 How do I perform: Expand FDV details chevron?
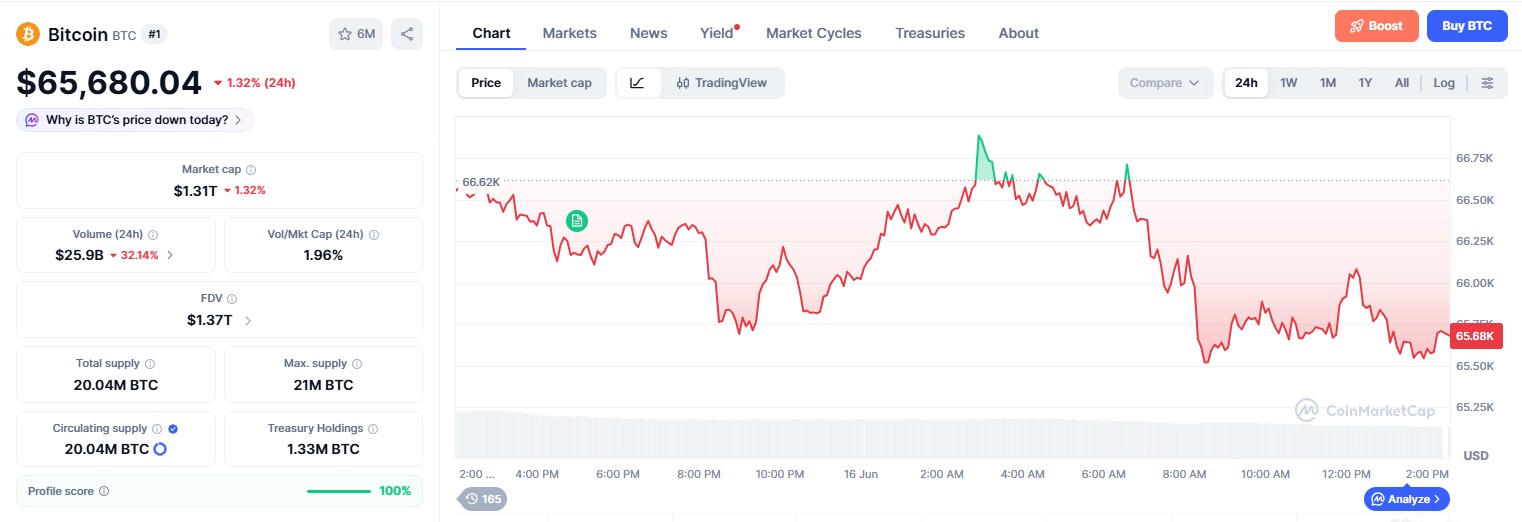point(248,320)
